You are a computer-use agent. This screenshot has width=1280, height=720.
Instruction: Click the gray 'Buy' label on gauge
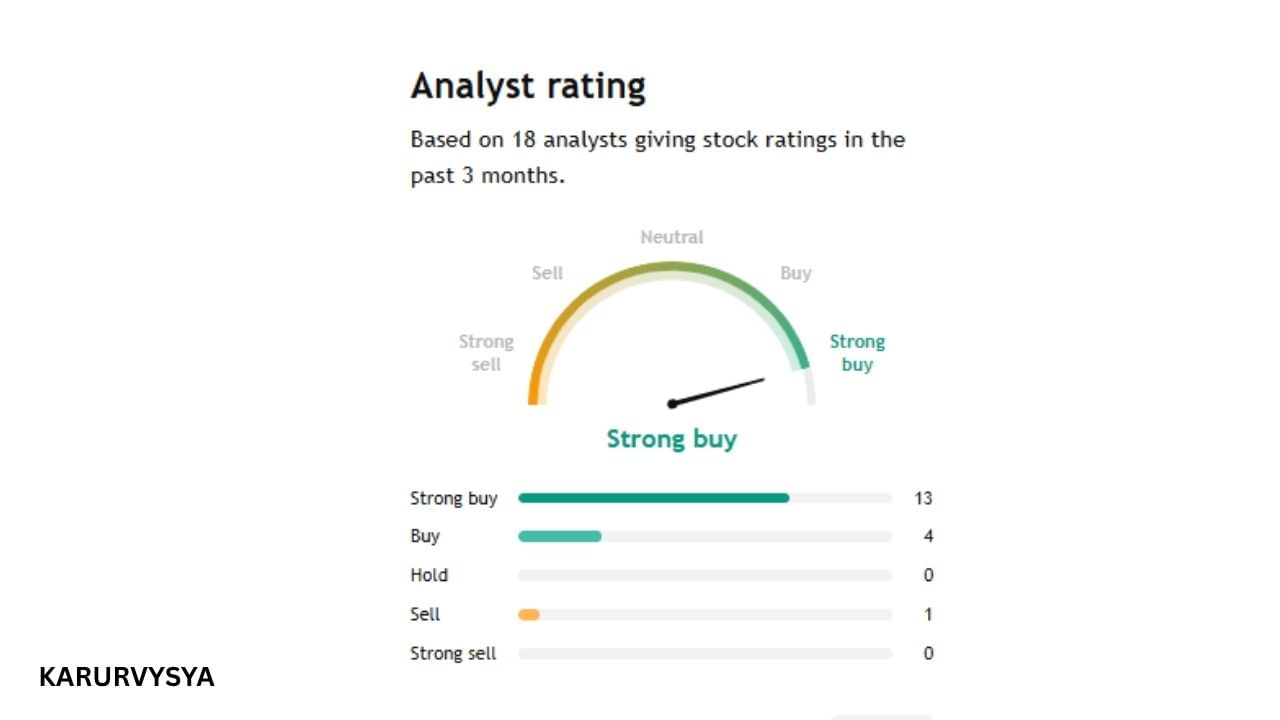tap(796, 273)
